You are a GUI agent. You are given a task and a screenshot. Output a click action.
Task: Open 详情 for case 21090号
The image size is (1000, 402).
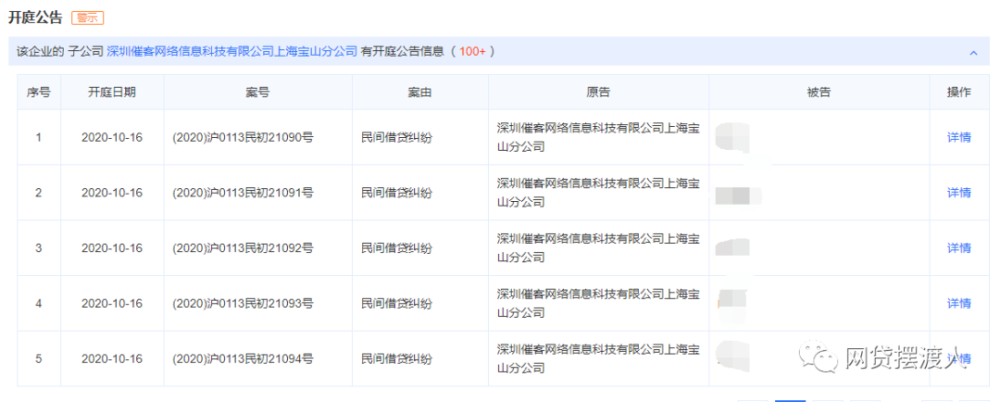pos(959,137)
